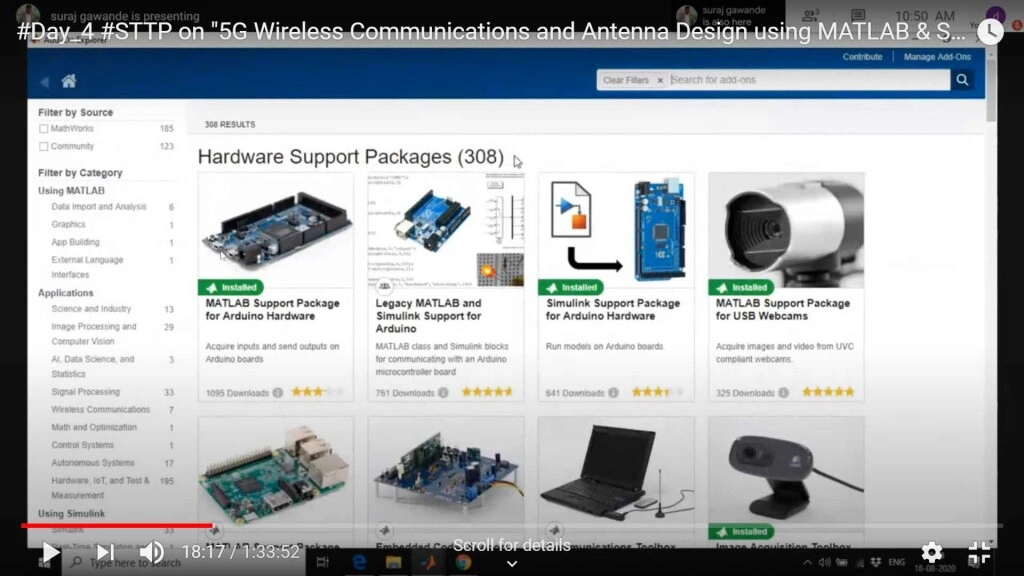The height and width of the screenshot is (576, 1024).
Task: Open Legacy MATLAB and Simulink Support for Arduino
Action: click(x=428, y=316)
